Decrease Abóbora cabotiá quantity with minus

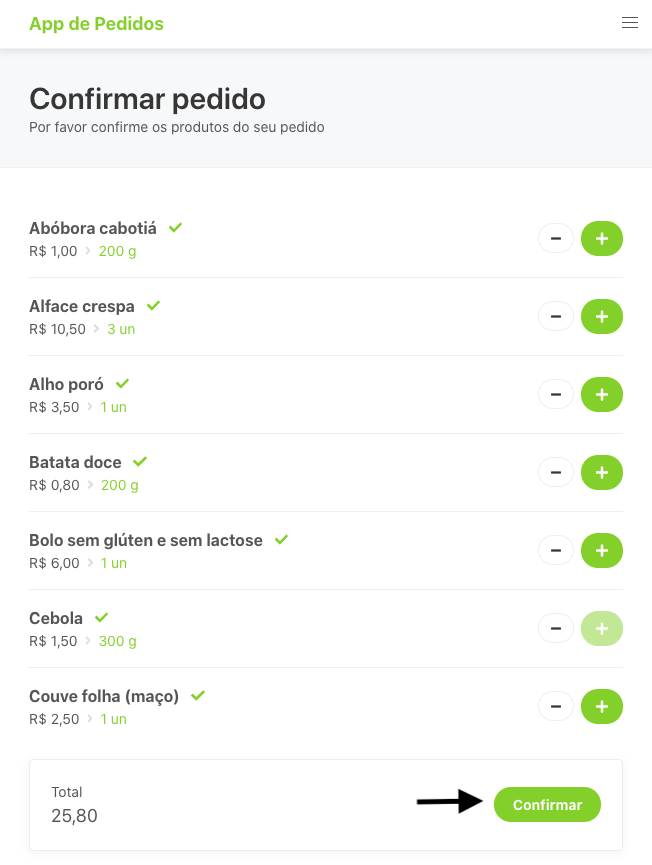coord(556,239)
